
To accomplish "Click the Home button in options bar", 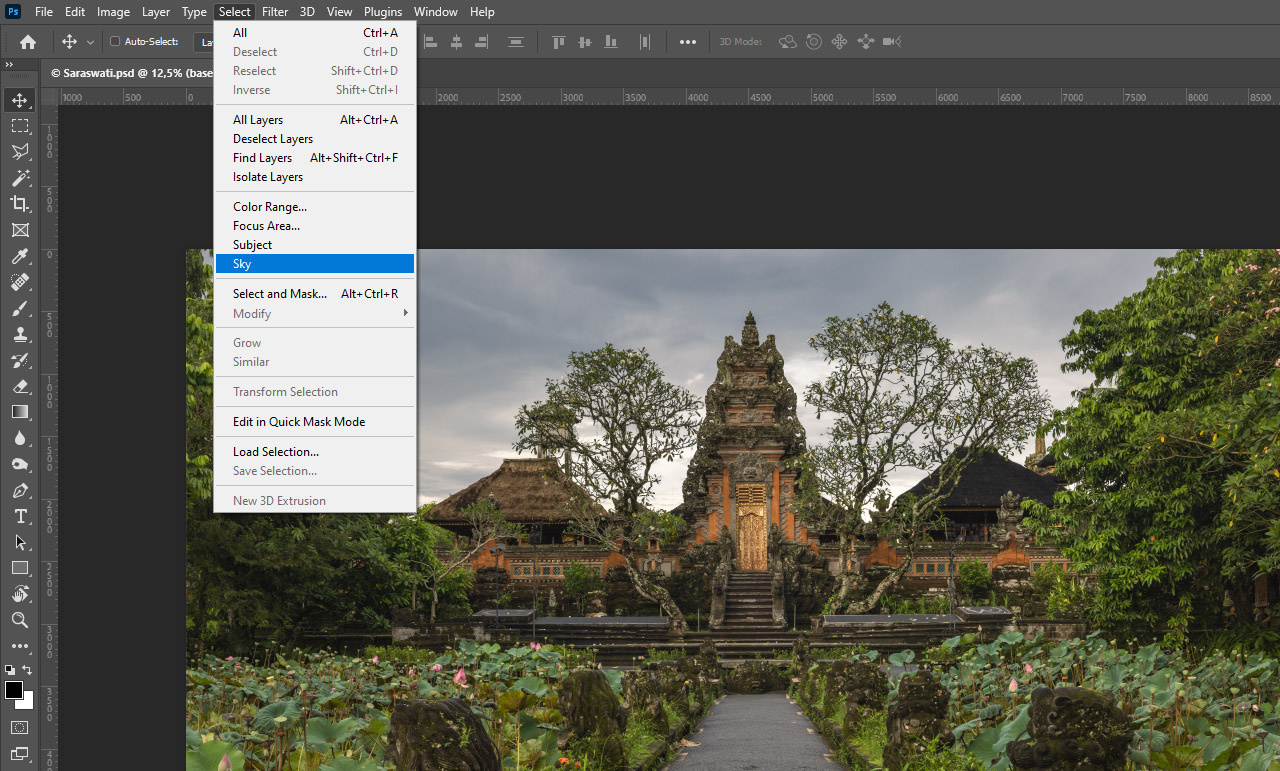I will tap(28, 42).
